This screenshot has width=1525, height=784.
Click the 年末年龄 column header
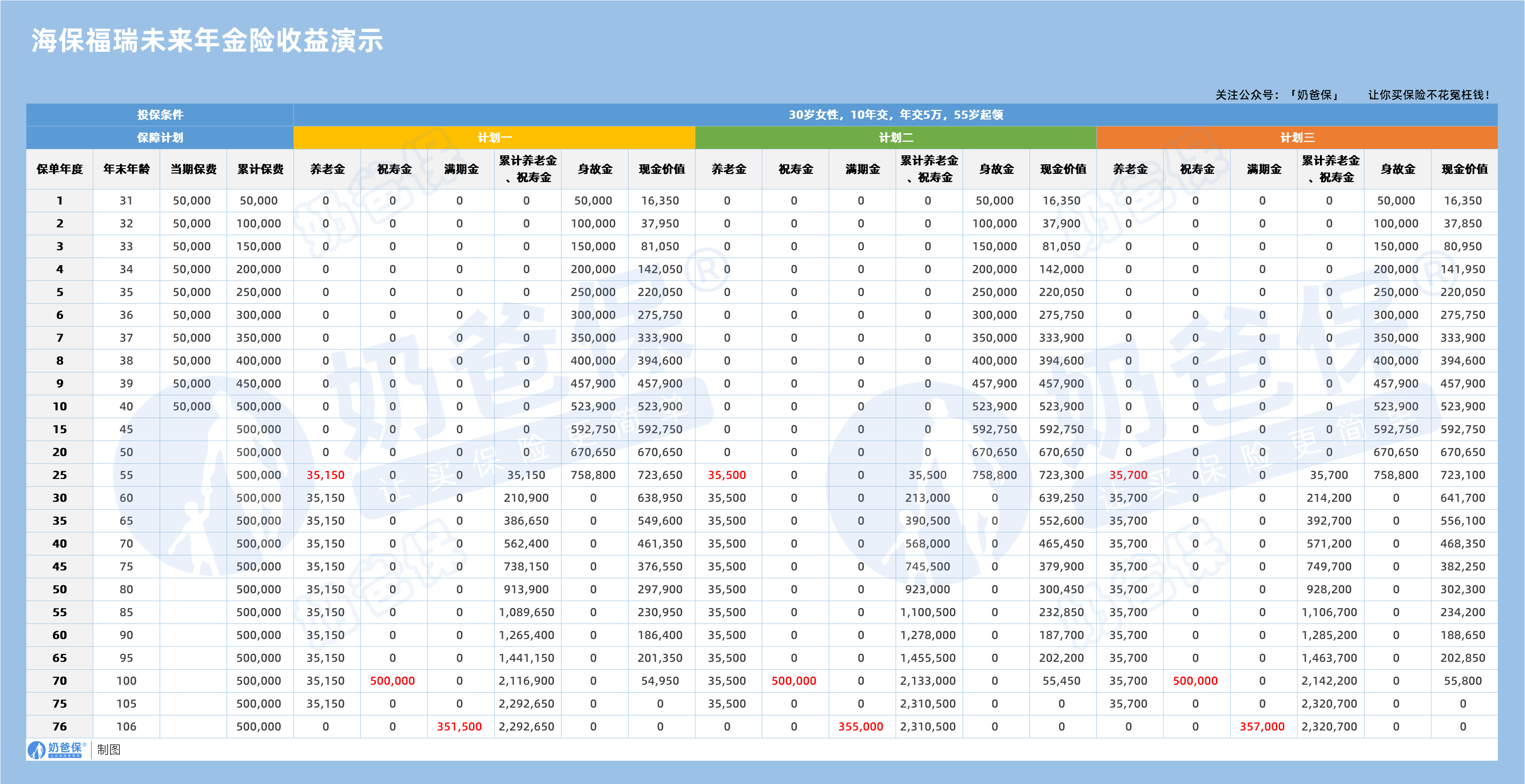(126, 169)
